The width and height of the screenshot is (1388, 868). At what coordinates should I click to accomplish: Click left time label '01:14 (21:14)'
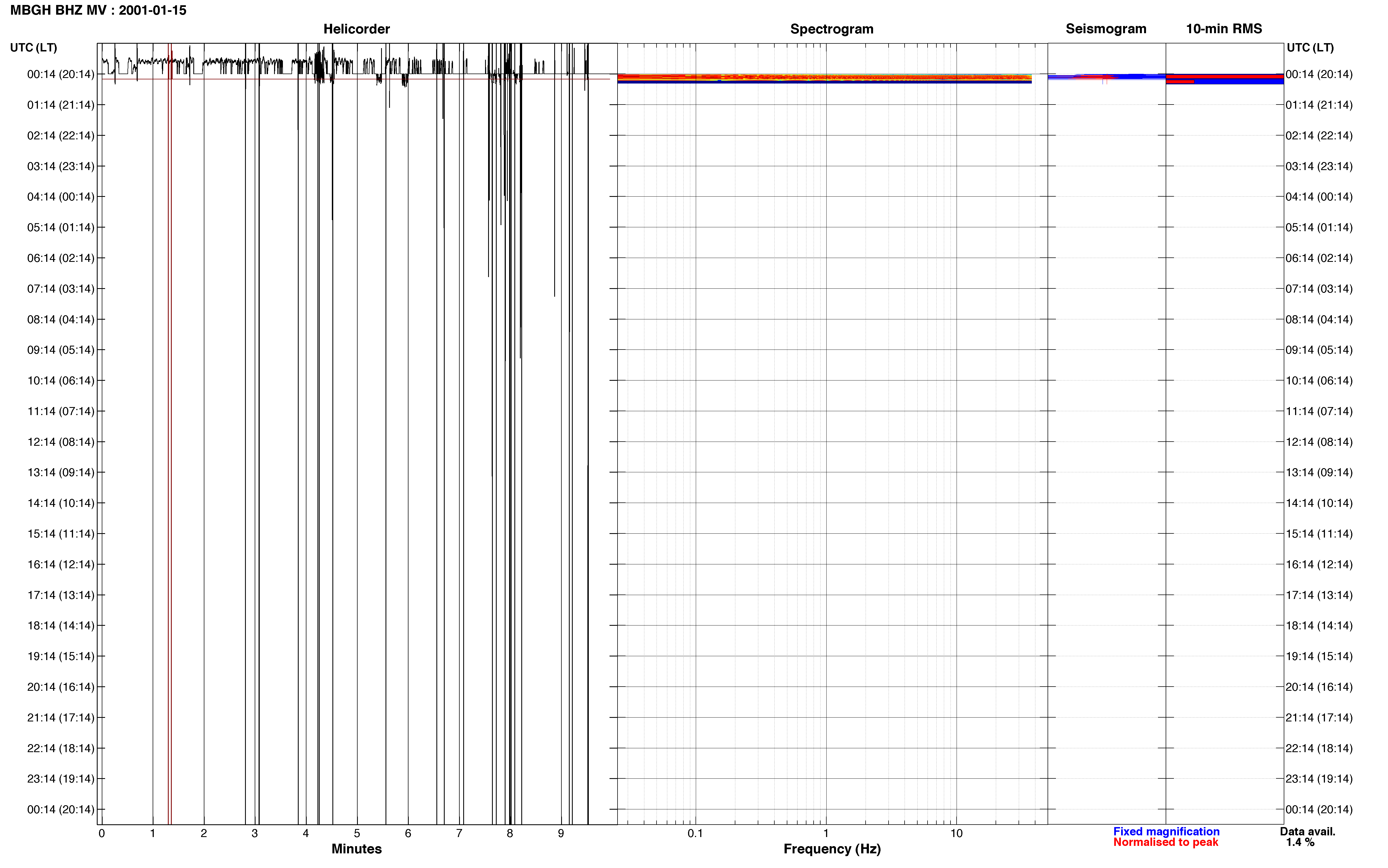click(x=61, y=105)
